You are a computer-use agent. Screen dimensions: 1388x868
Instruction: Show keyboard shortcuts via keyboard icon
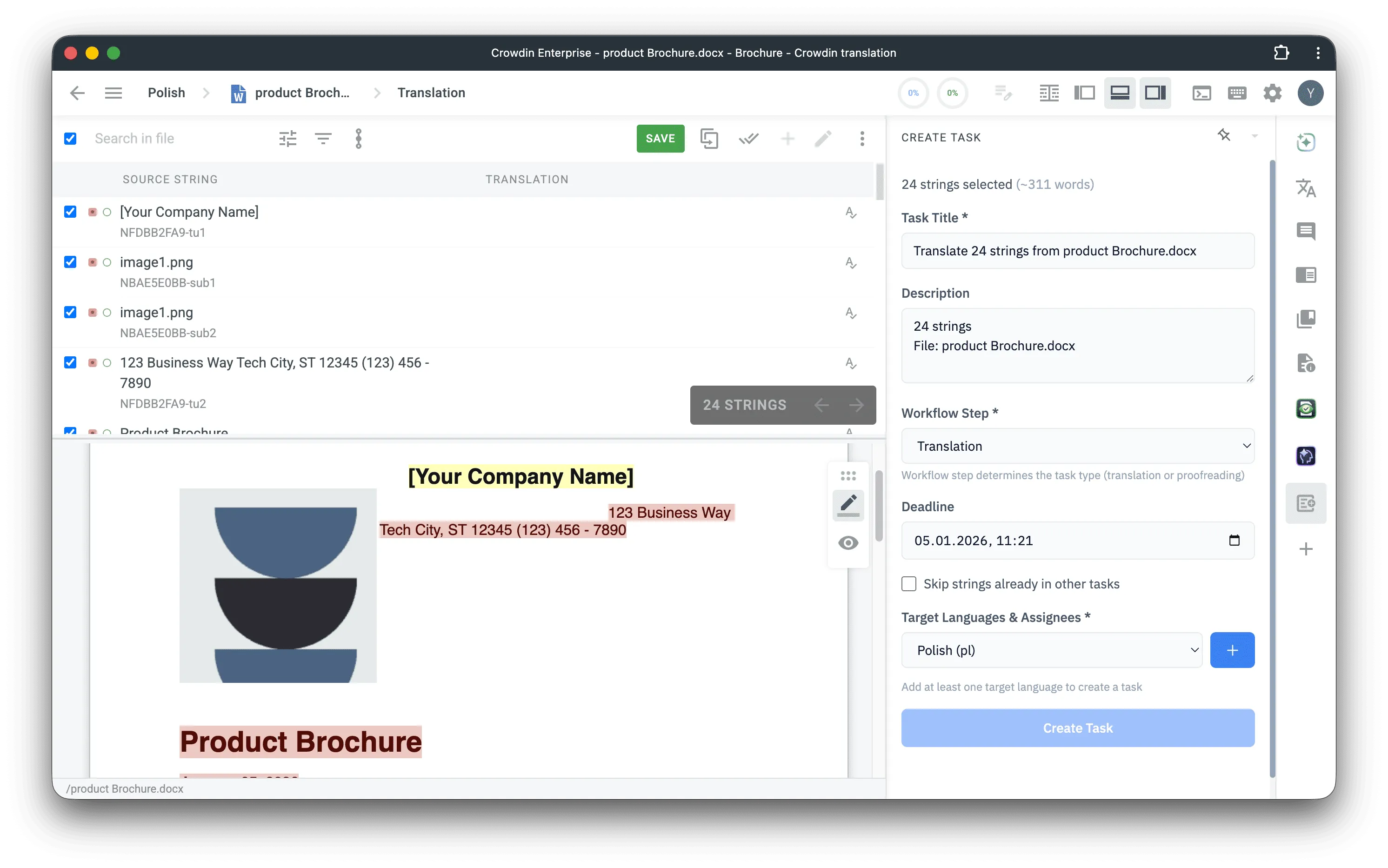click(x=1237, y=93)
